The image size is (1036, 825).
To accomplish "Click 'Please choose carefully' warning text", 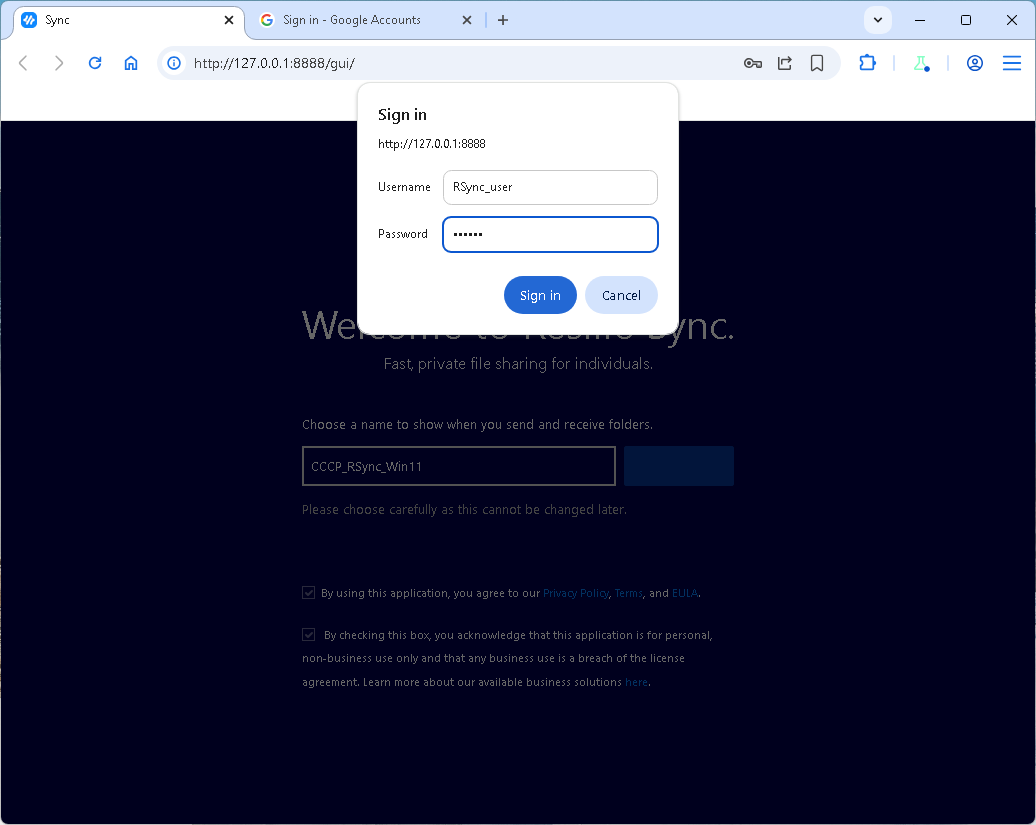I will [464, 510].
